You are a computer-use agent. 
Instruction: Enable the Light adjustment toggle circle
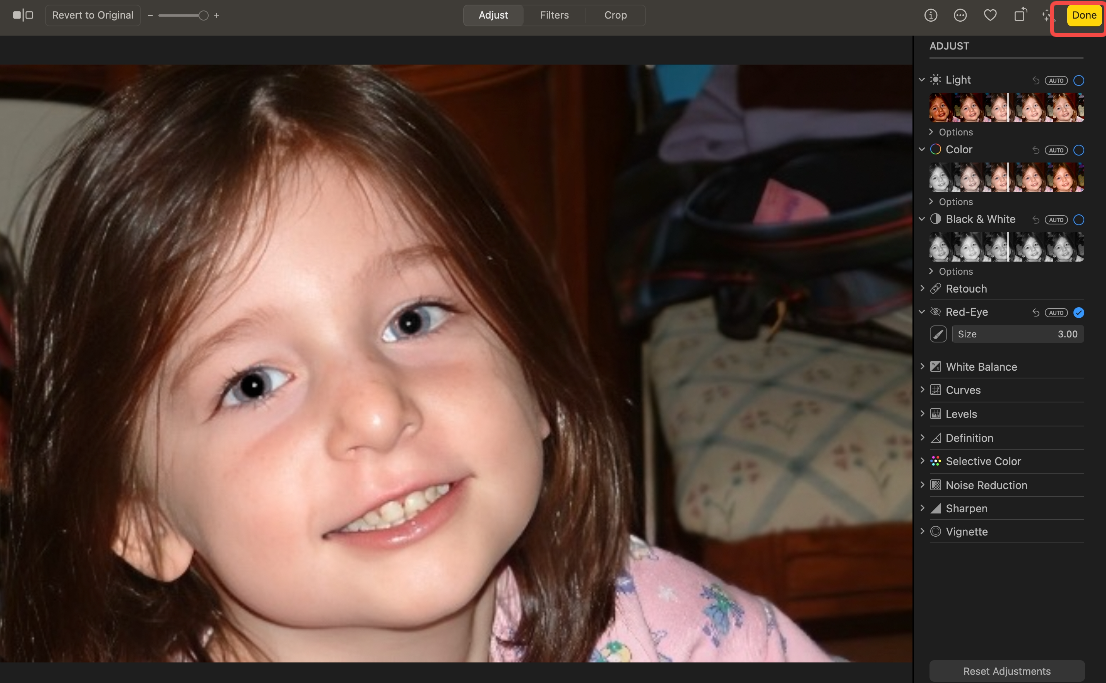point(1078,80)
